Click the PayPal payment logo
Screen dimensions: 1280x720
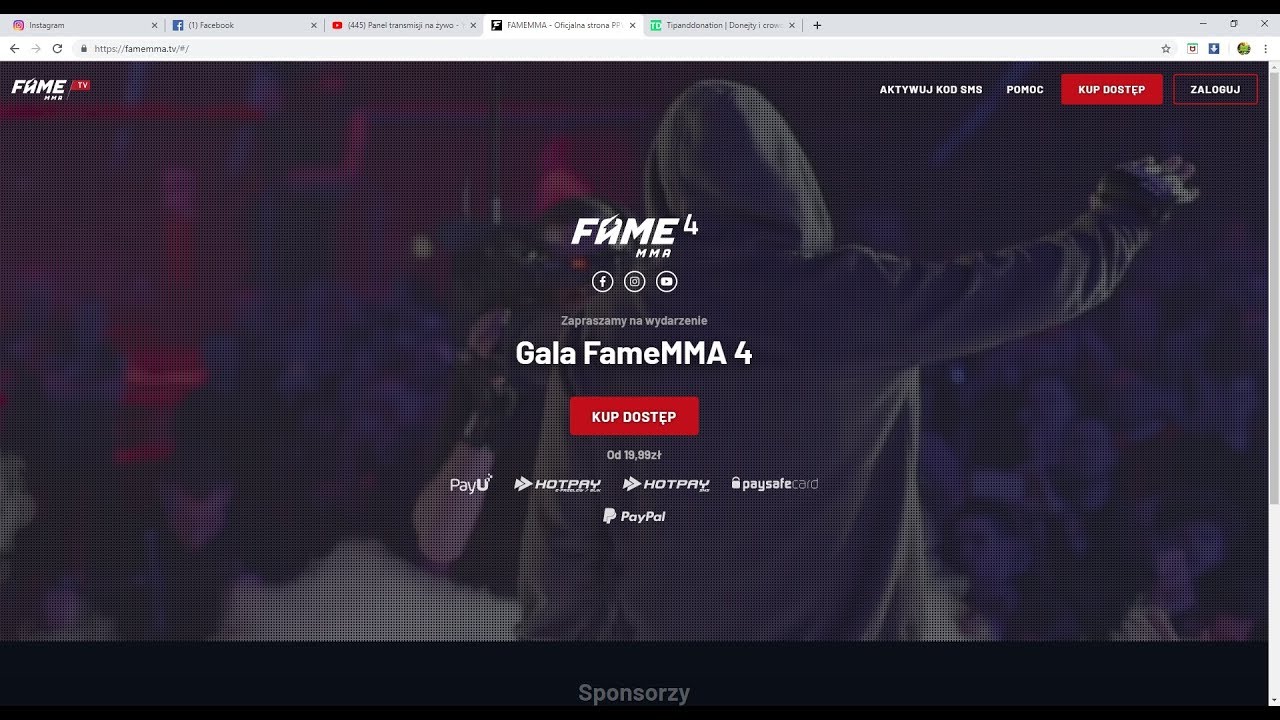[x=634, y=516]
